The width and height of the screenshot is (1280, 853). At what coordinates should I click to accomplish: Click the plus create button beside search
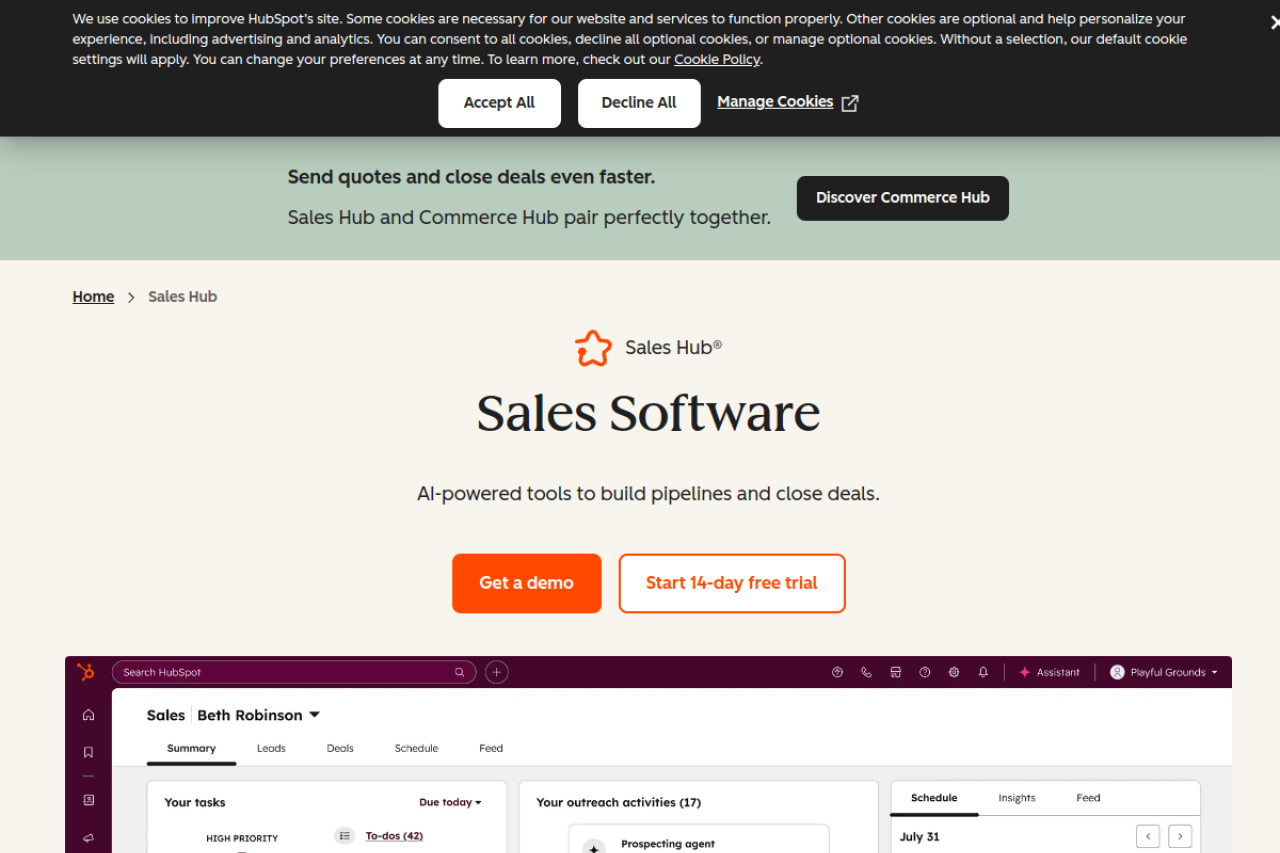[497, 672]
